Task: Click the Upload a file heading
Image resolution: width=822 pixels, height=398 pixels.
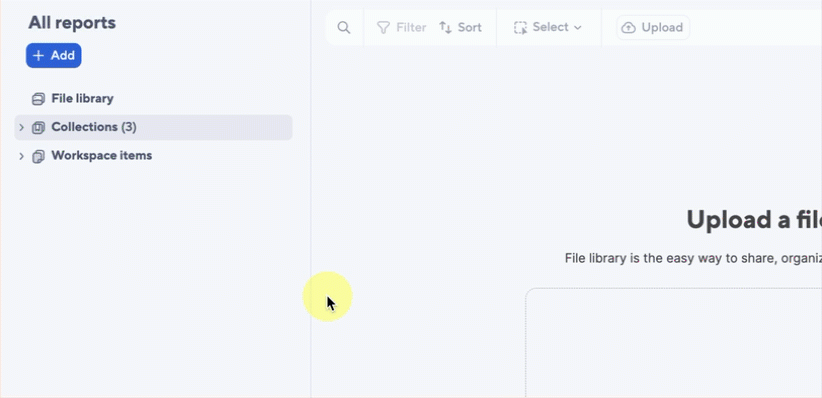Action: pyautogui.click(x=754, y=220)
